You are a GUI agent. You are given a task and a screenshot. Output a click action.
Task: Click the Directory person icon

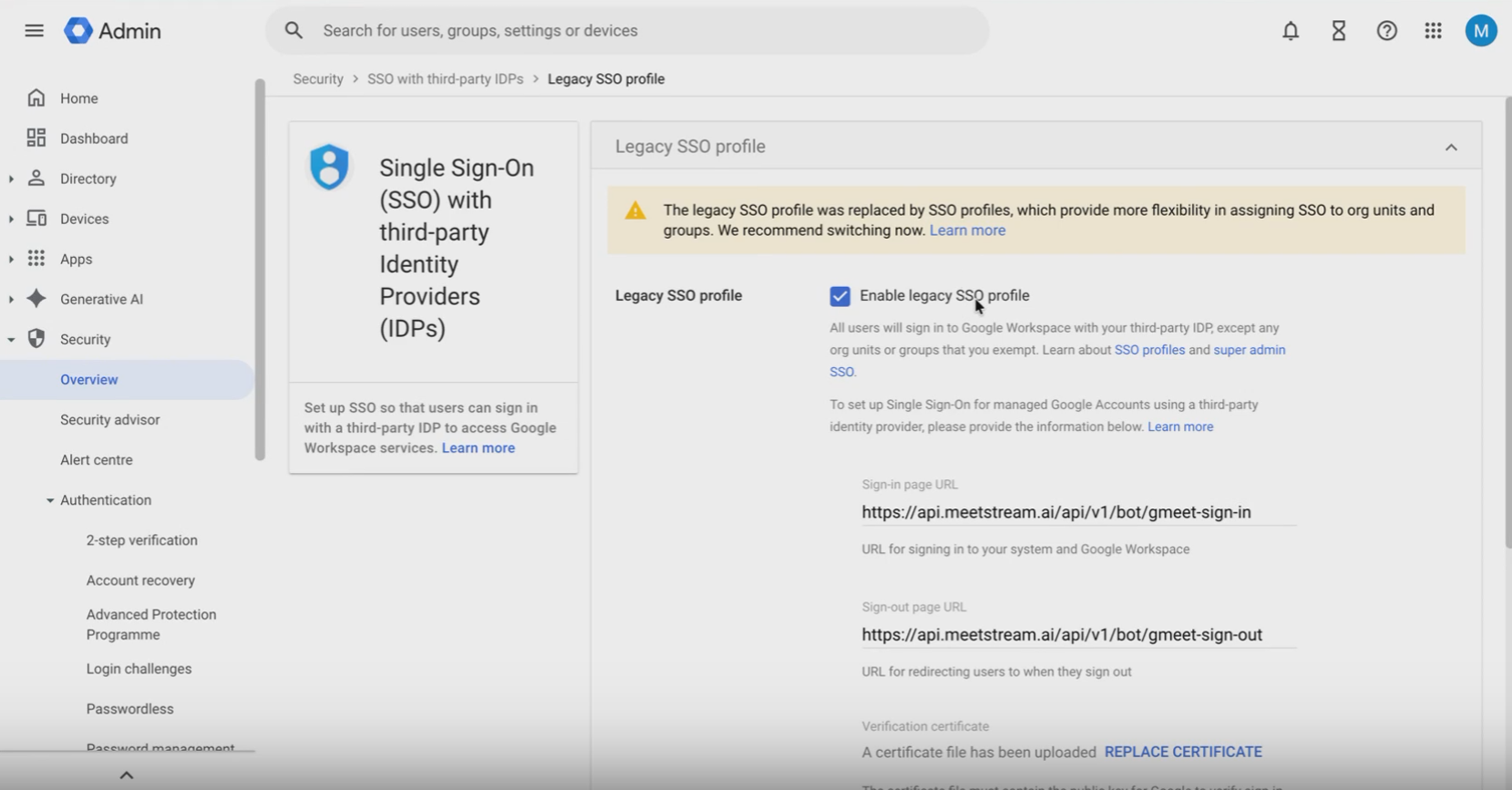[x=36, y=178]
